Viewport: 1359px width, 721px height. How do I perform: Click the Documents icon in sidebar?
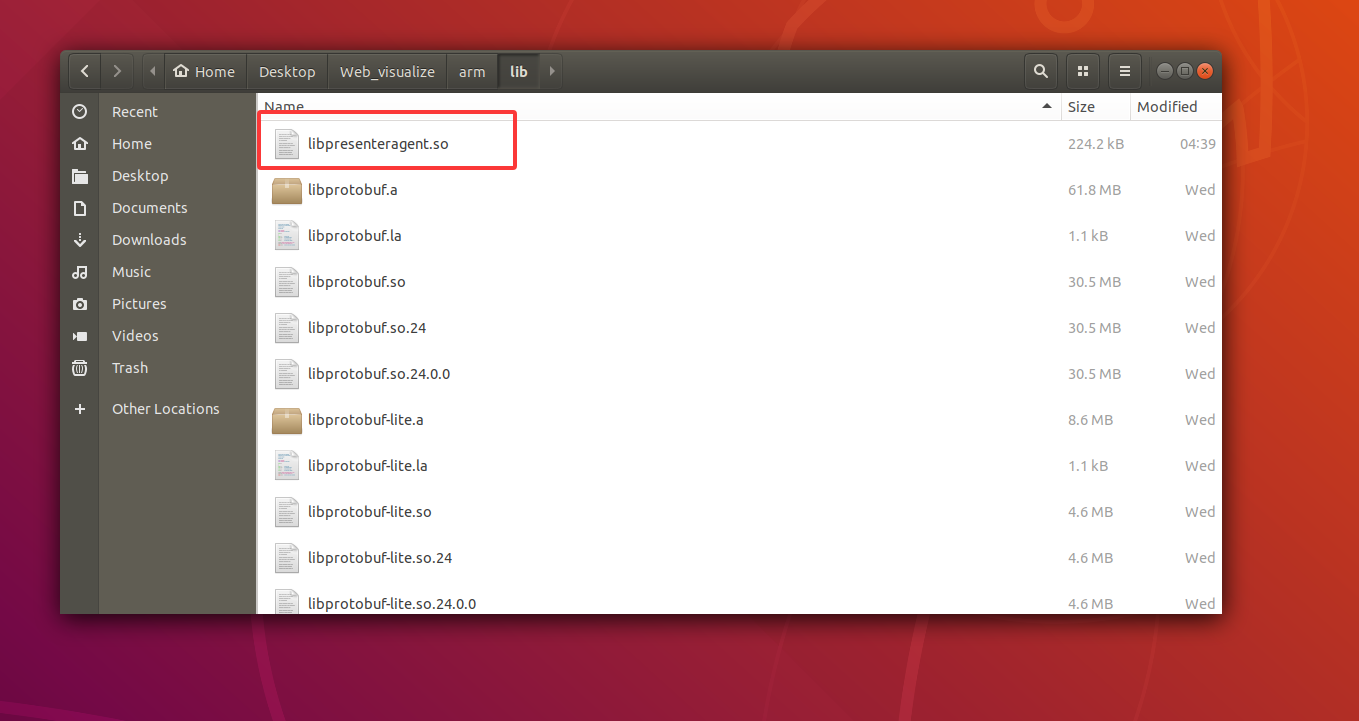(80, 208)
